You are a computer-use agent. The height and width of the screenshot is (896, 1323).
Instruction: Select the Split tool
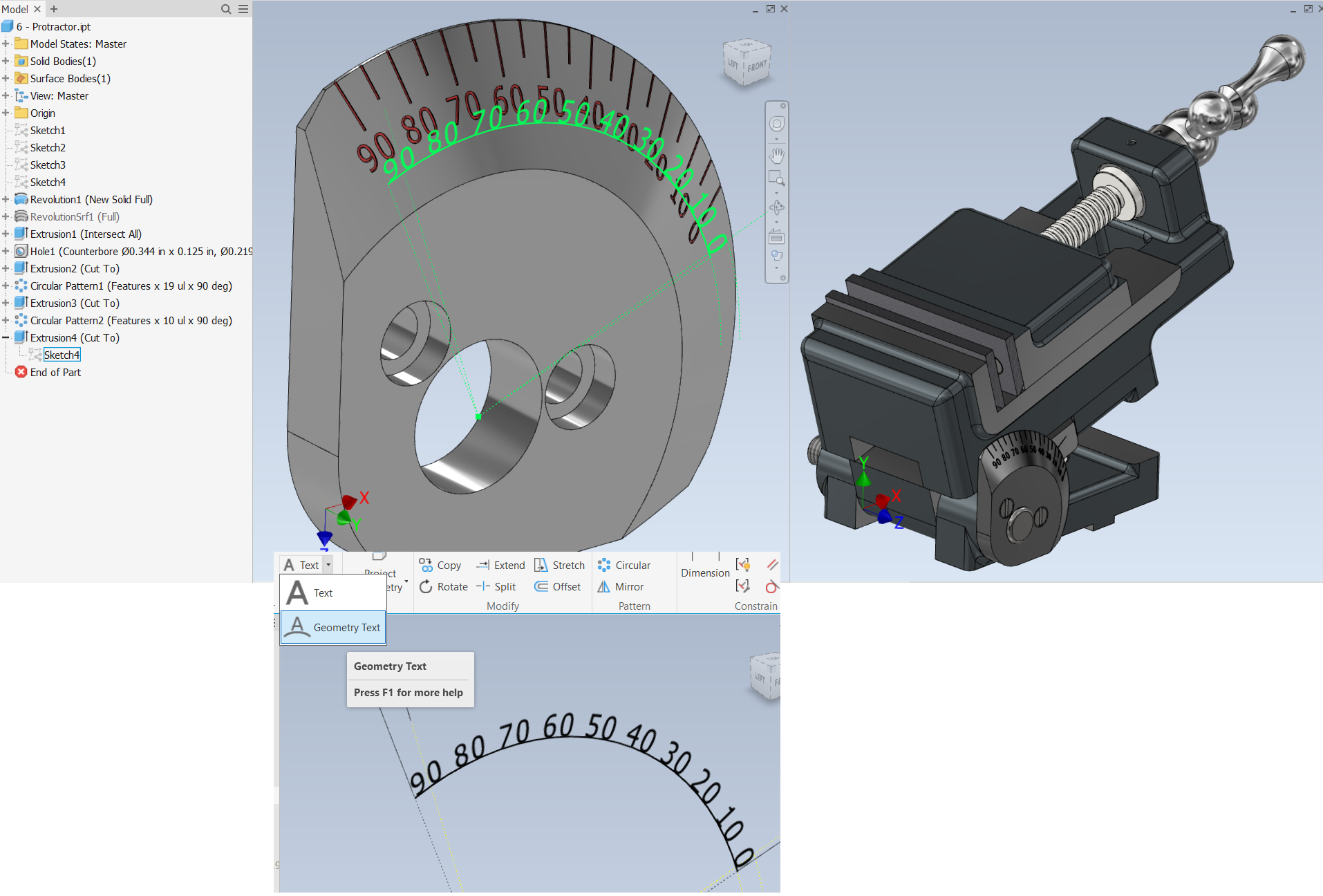(x=496, y=586)
